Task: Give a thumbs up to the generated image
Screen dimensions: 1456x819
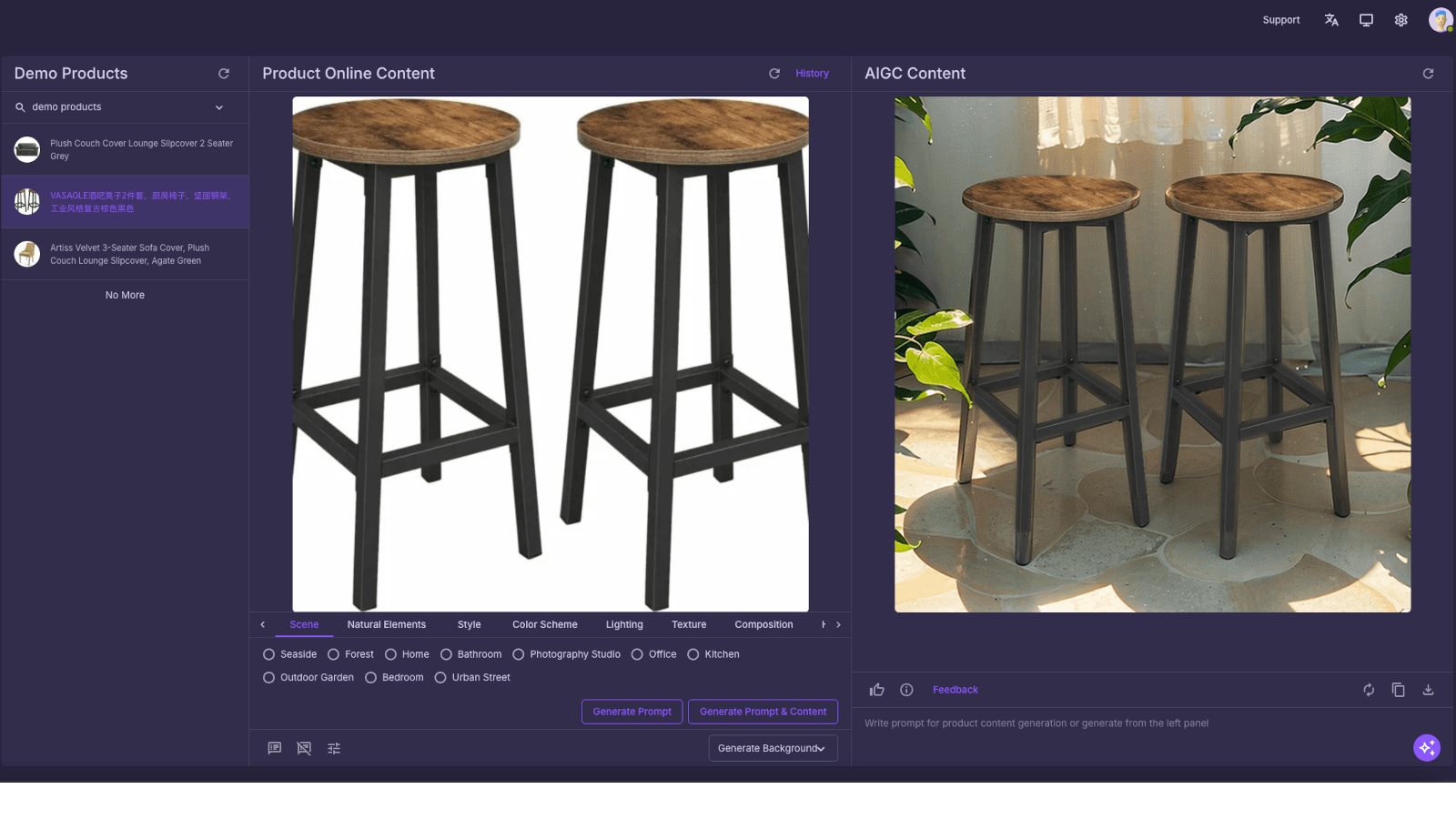Action: 876,690
